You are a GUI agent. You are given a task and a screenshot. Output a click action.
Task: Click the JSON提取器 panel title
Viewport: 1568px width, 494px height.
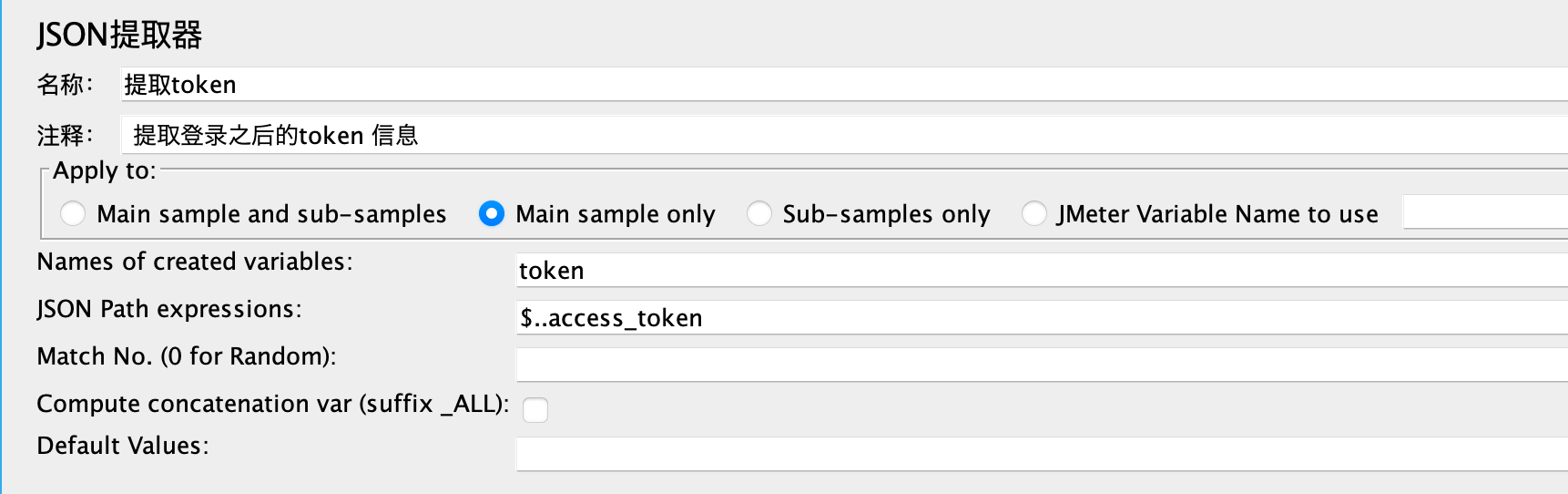(119, 36)
